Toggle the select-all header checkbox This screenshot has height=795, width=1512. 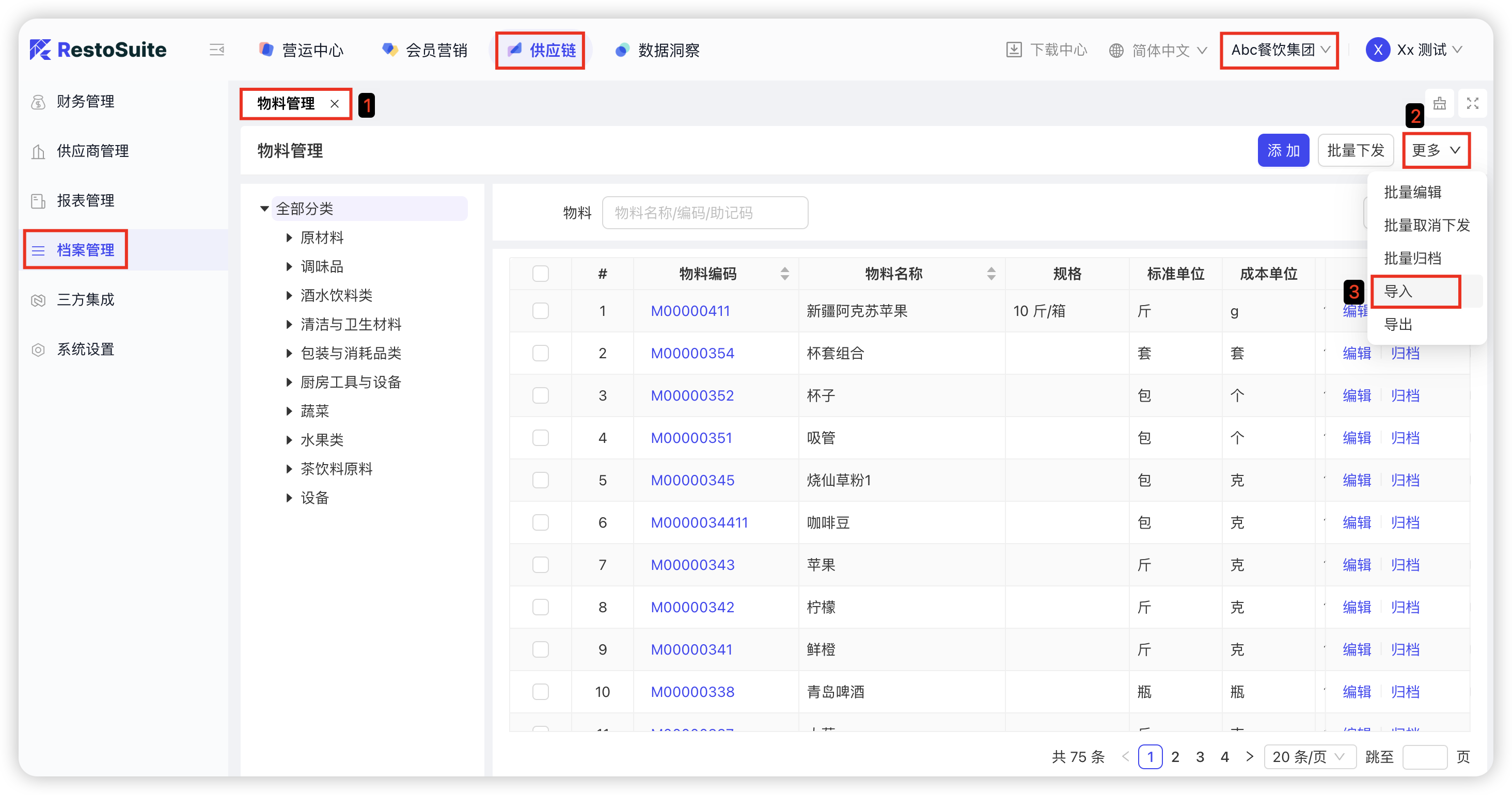tap(540, 274)
